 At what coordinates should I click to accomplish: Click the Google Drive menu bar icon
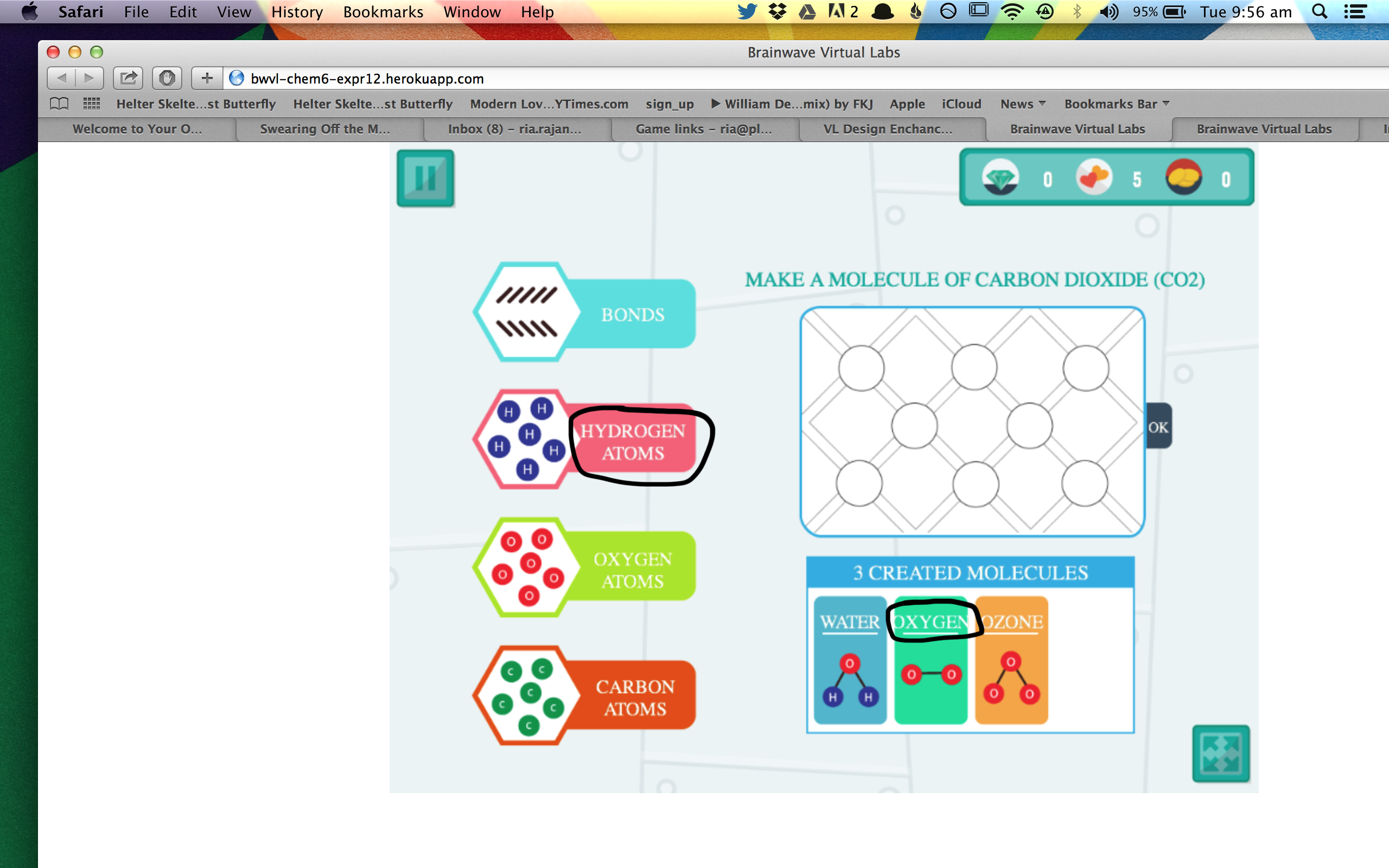(x=807, y=11)
